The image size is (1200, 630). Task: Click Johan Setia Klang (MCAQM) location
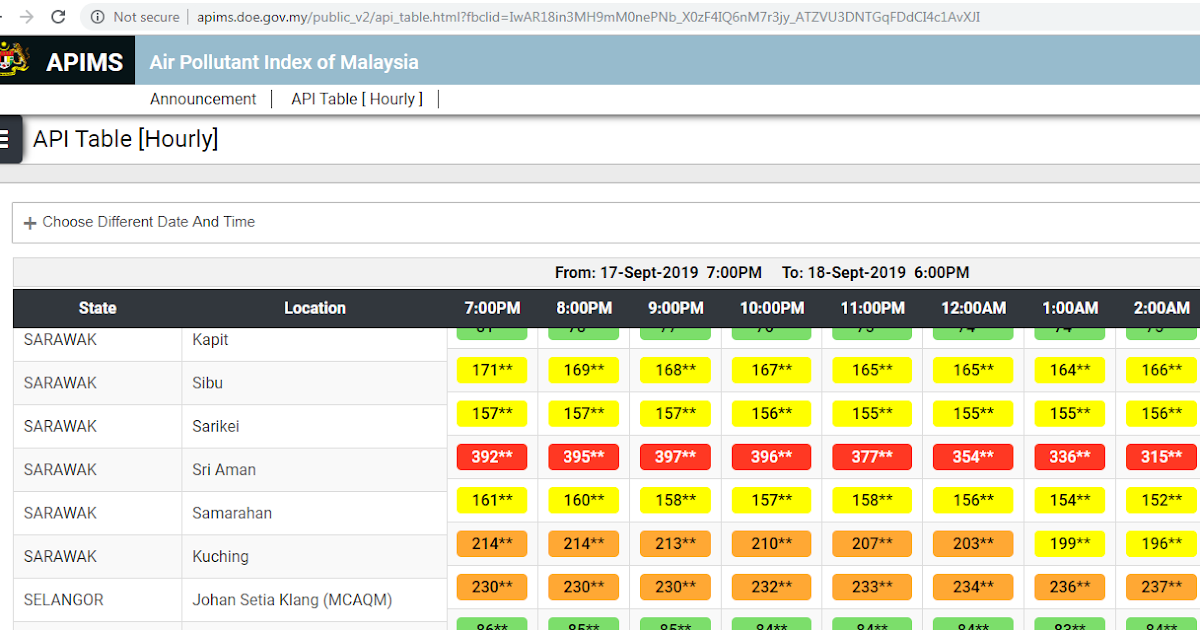pos(292,600)
